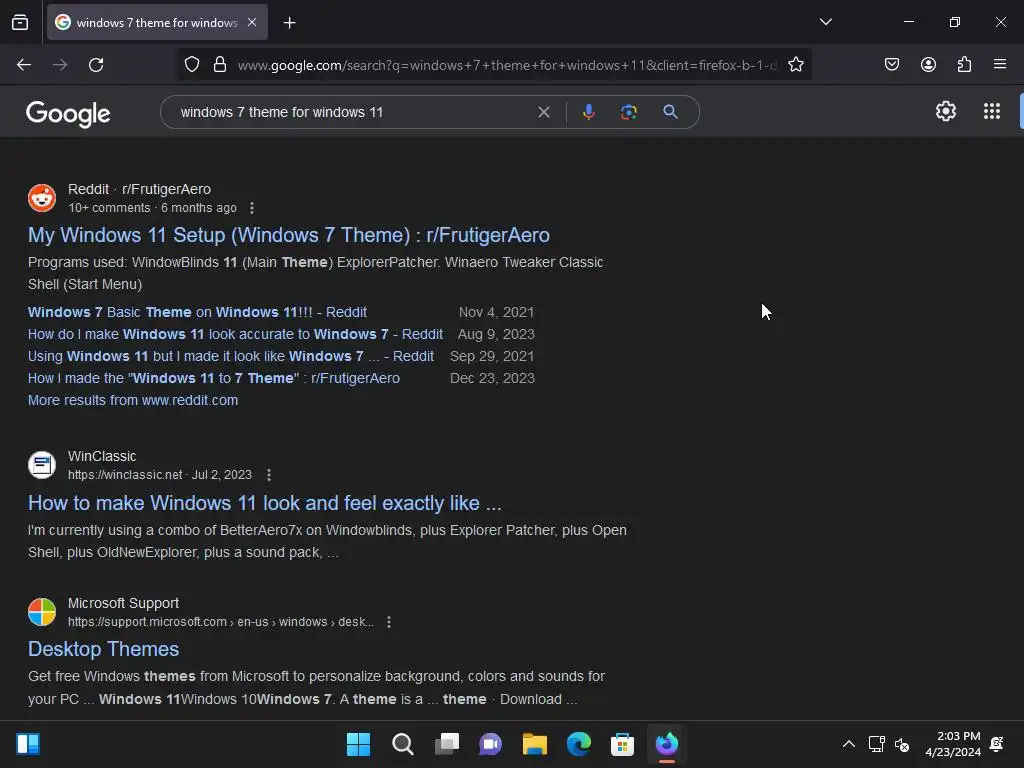The height and width of the screenshot is (768, 1024).
Task: Expand the list all tabs chevron
Action: 825,22
